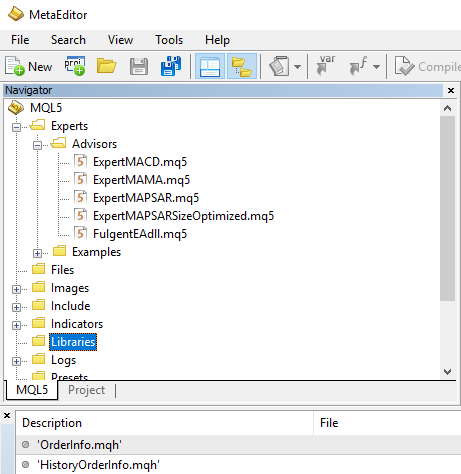461x474 pixels.
Task: Click Navigator scrollbar up arrow
Action: pyautogui.click(x=448, y=108)
